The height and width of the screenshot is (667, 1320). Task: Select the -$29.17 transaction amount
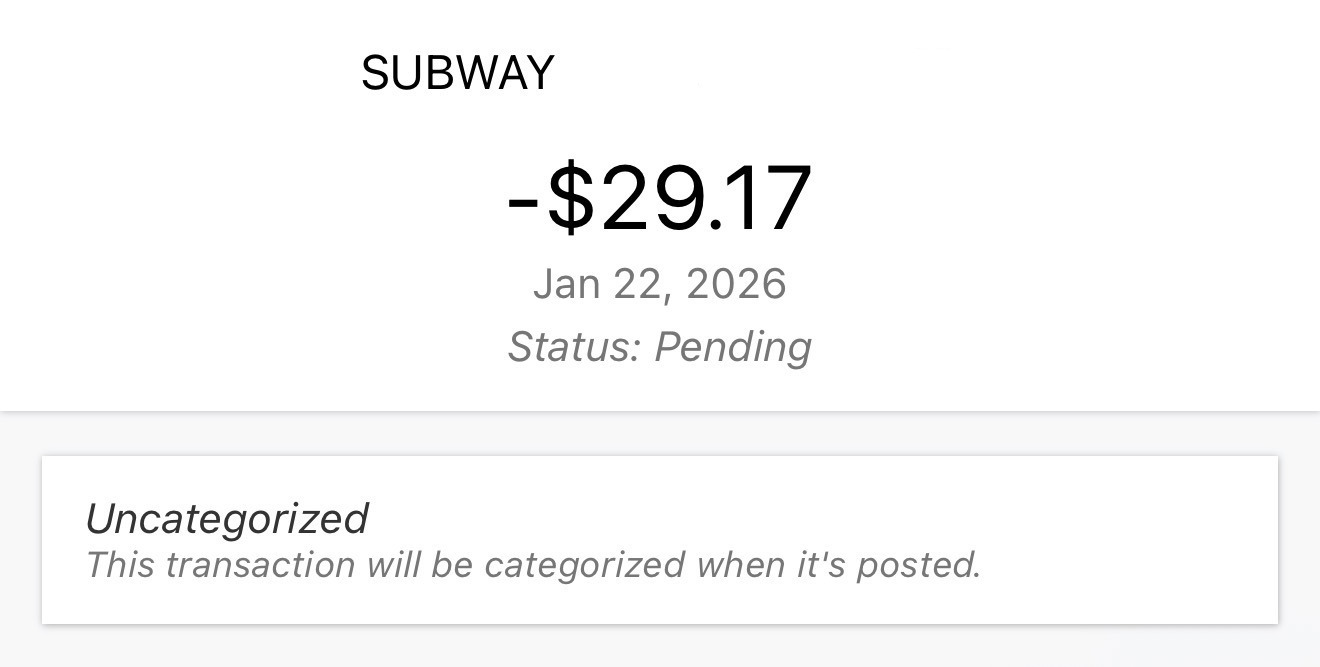(659, 200)
